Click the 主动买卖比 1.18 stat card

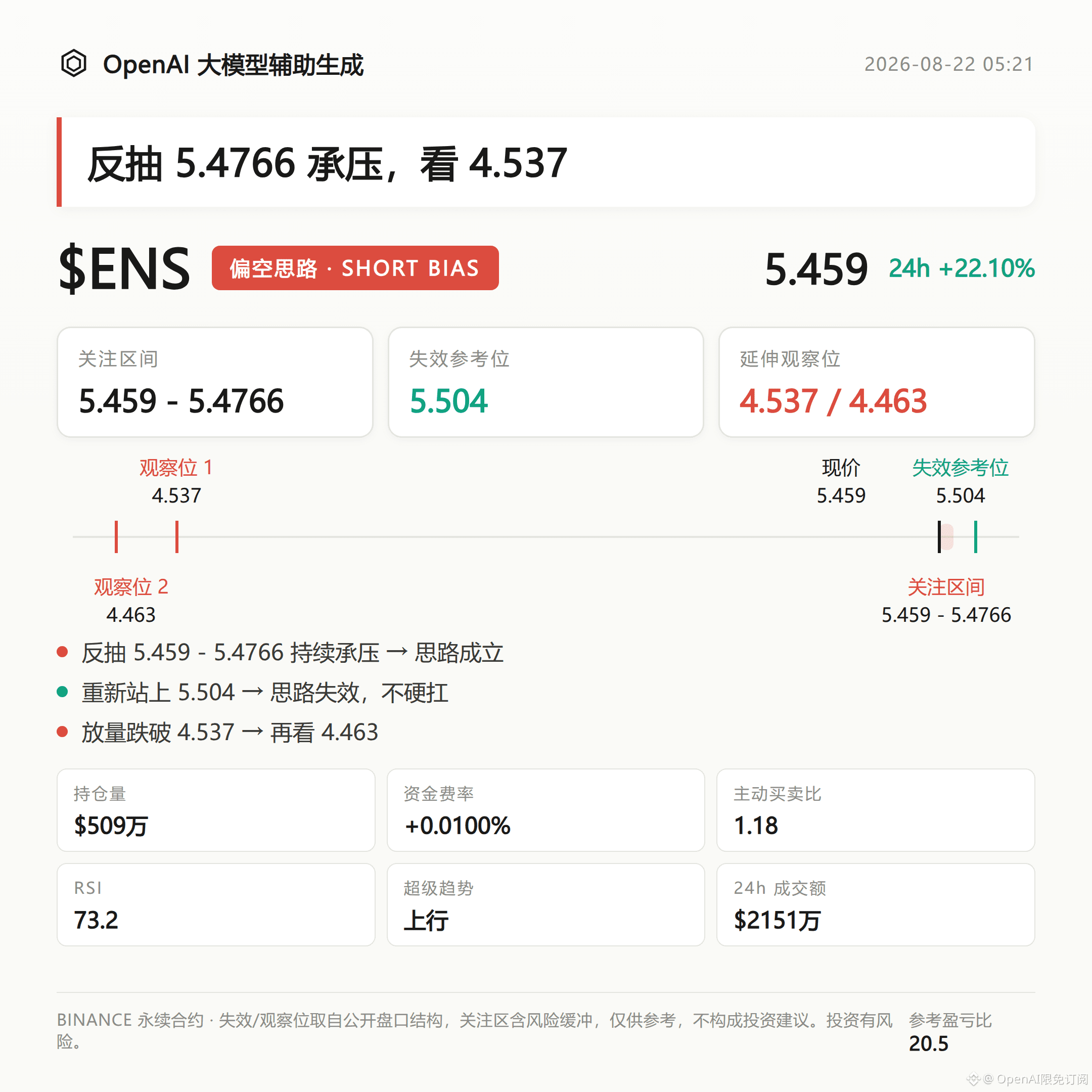click(876, 810)
